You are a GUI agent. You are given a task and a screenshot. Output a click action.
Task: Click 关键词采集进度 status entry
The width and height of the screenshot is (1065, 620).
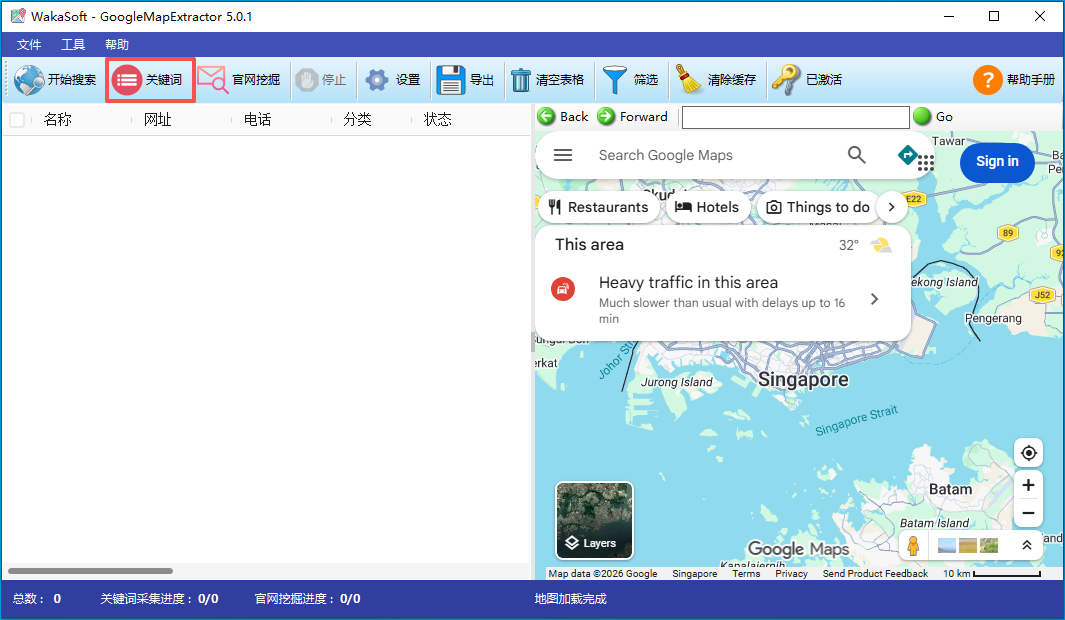(x=160, y=599)
